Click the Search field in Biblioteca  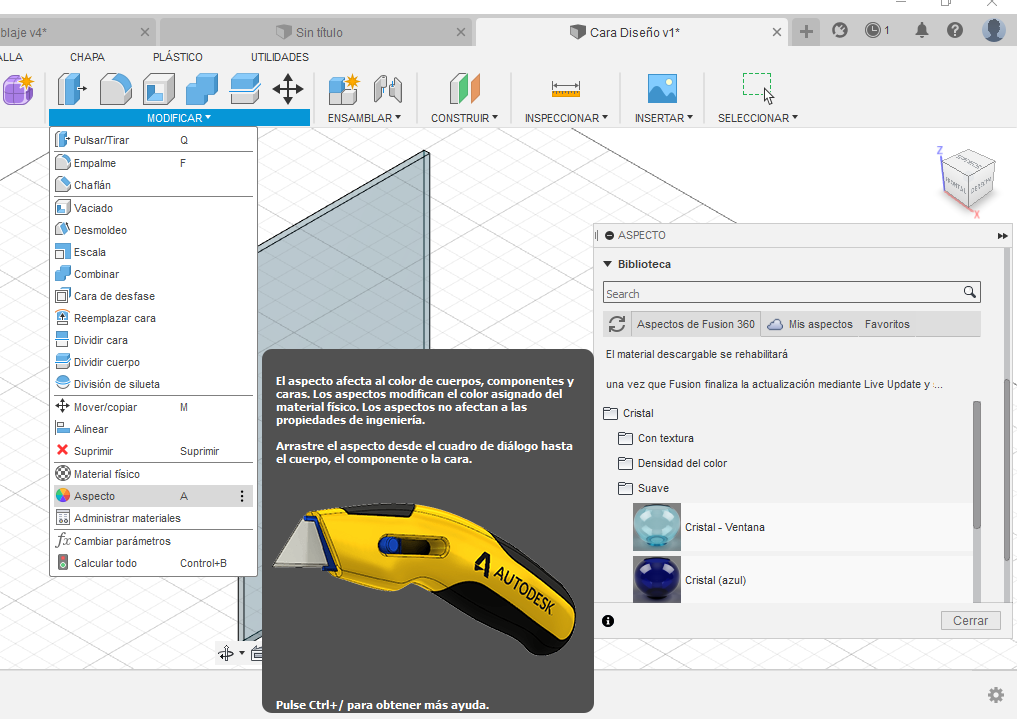(782, 293)
